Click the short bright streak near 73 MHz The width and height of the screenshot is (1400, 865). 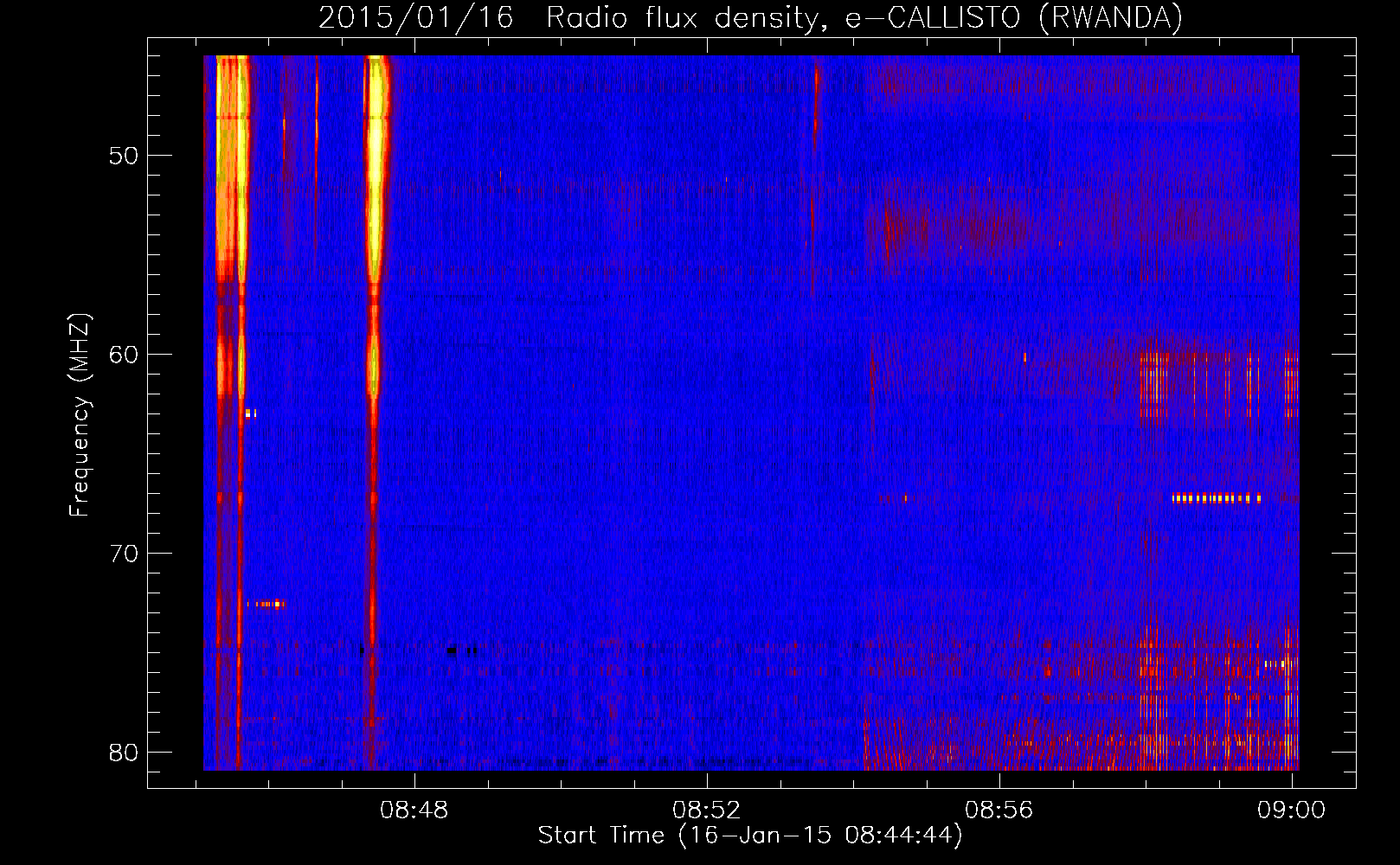[266, 604]
